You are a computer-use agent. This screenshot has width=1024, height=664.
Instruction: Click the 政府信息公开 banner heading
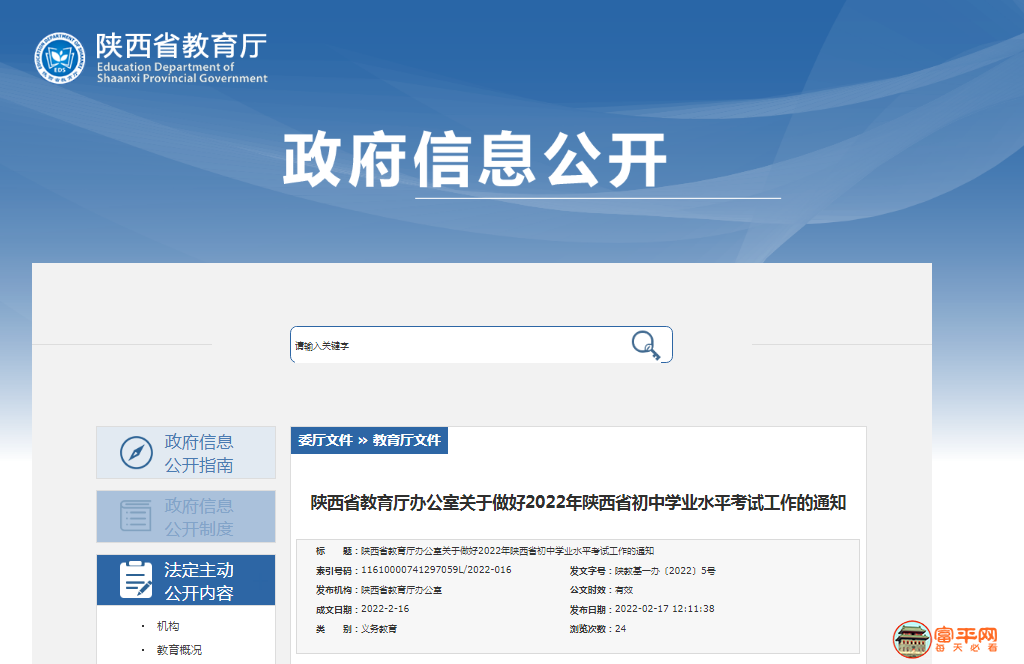[474, 159]
